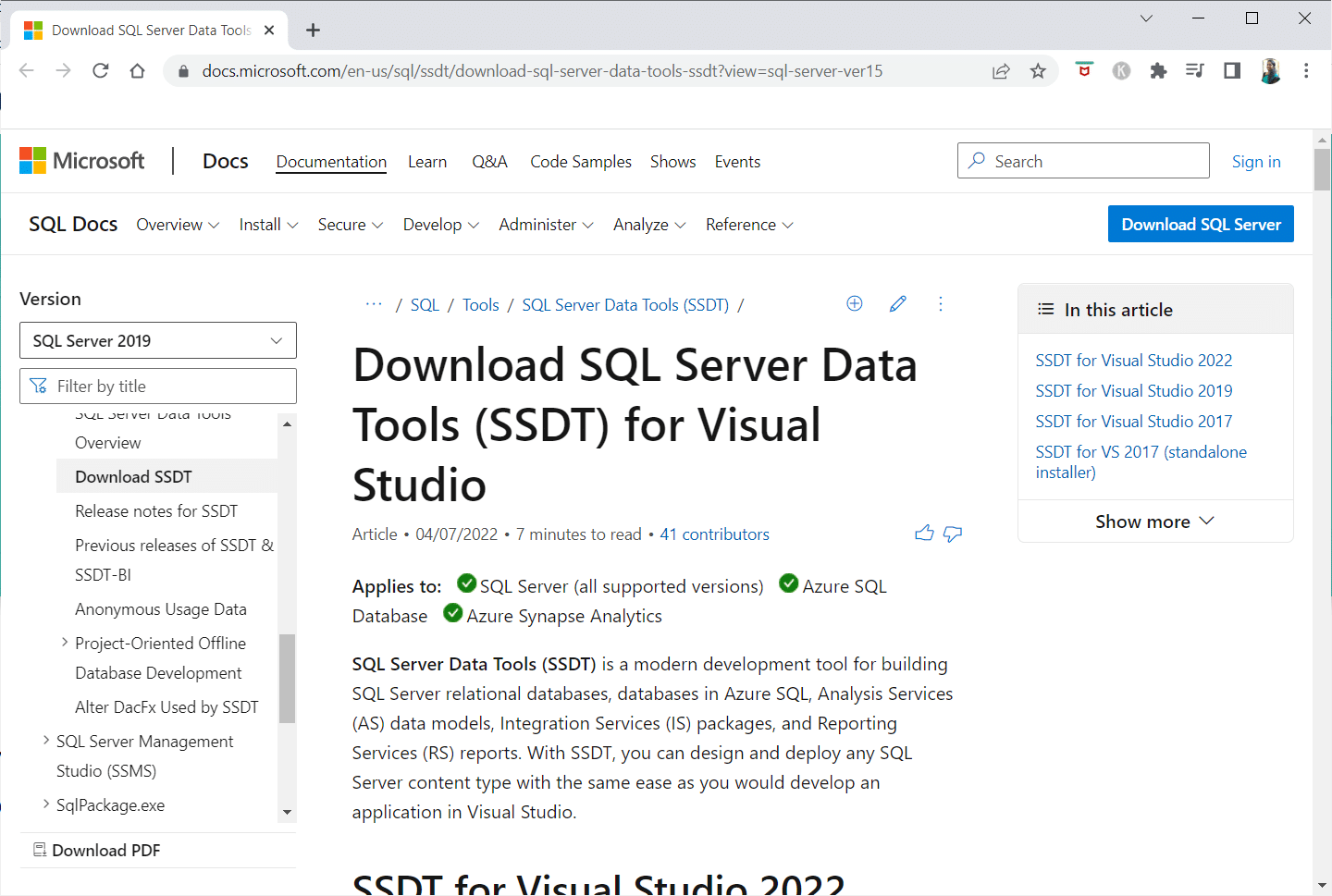Select the Q&A nav item
Image resolution: width=1332 pixels, height=896 pixels.
[x=489, y=162]
